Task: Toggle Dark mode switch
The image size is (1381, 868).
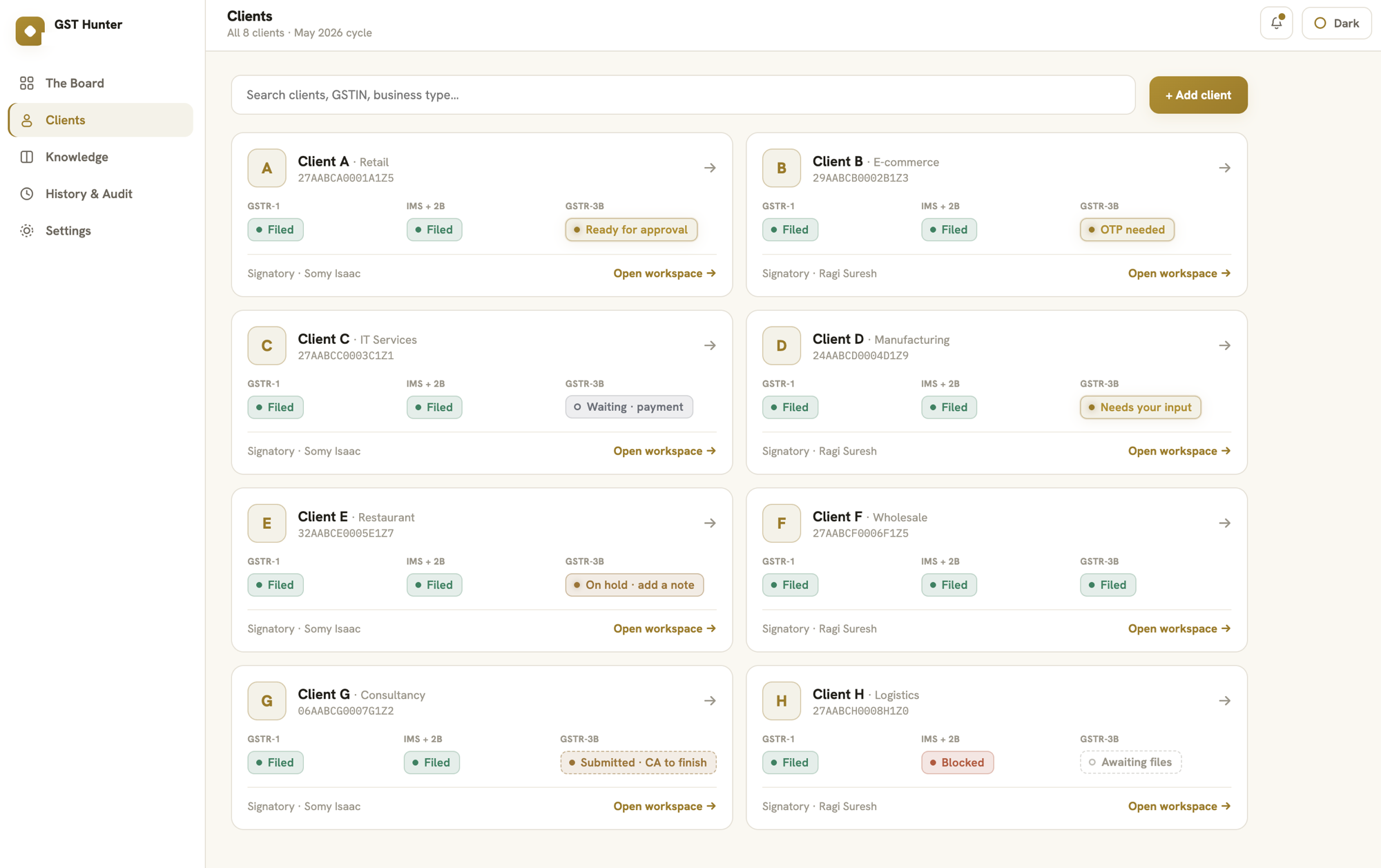Action: pos(1336,23)
